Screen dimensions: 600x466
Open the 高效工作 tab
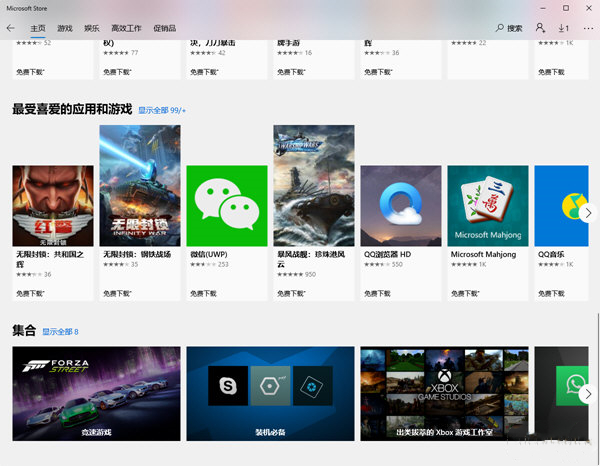(x=126, y=28)
